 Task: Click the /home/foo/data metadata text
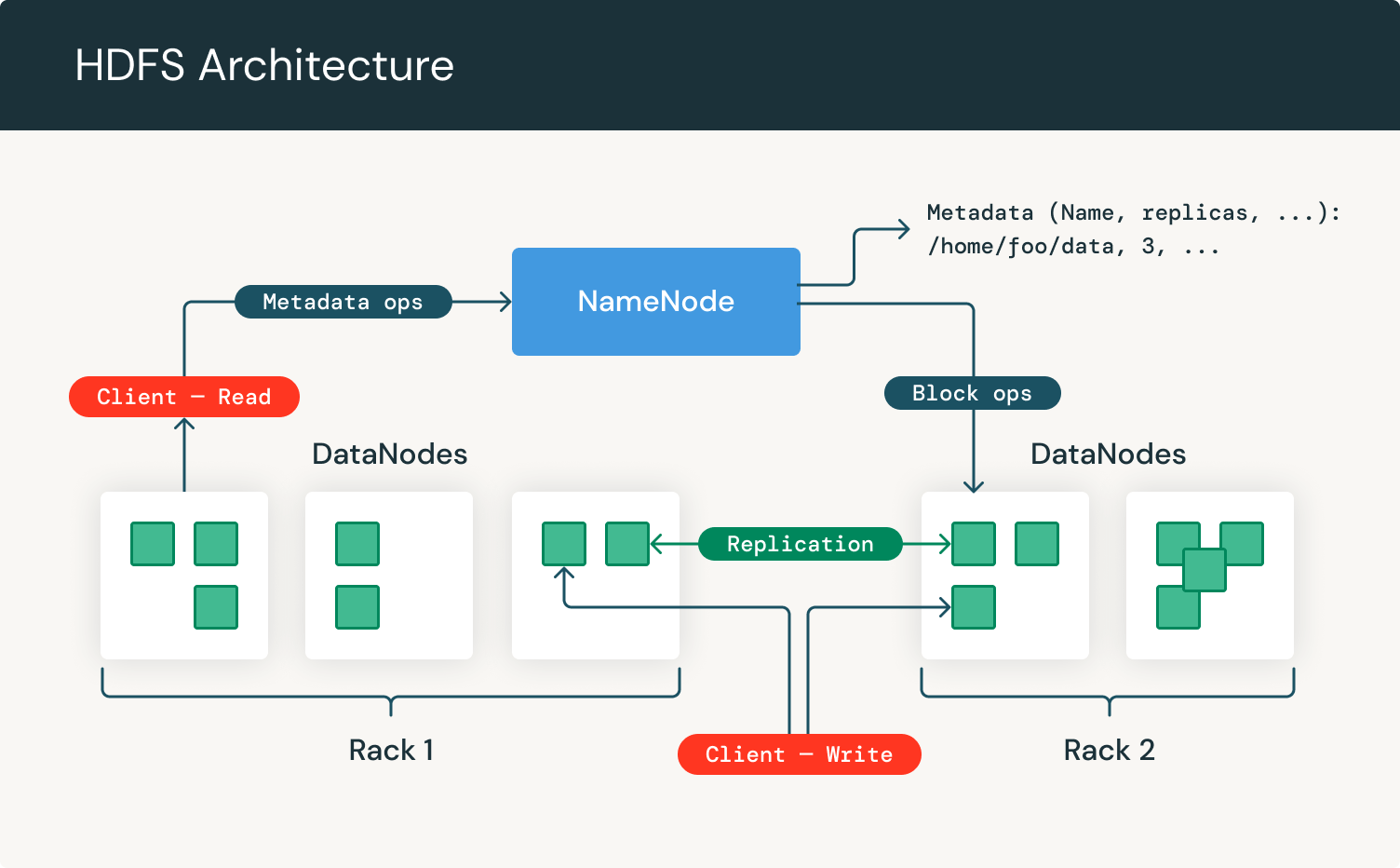click(x=1072, y=246)
